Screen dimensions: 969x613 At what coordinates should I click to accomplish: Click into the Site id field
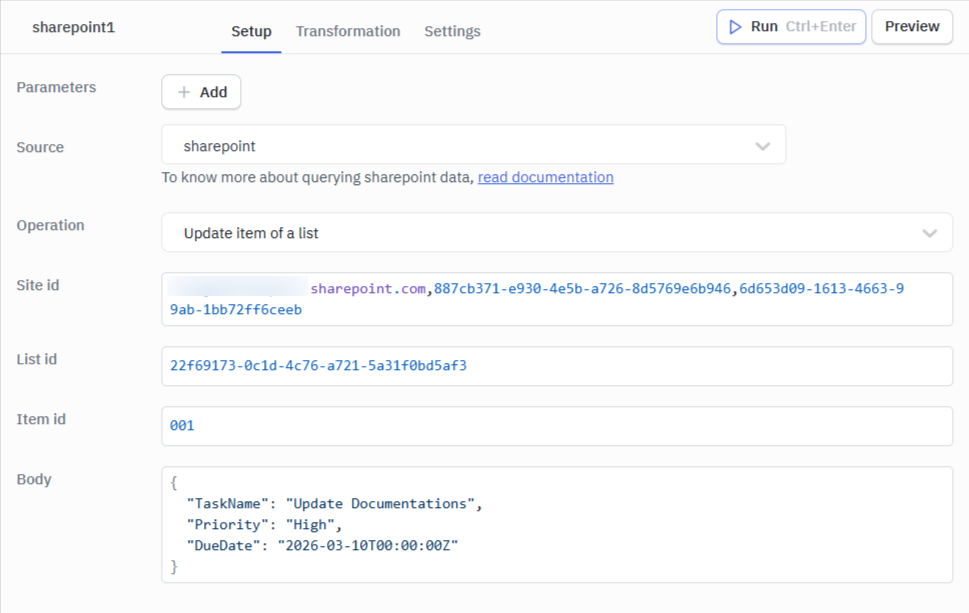tap(557, 299)
